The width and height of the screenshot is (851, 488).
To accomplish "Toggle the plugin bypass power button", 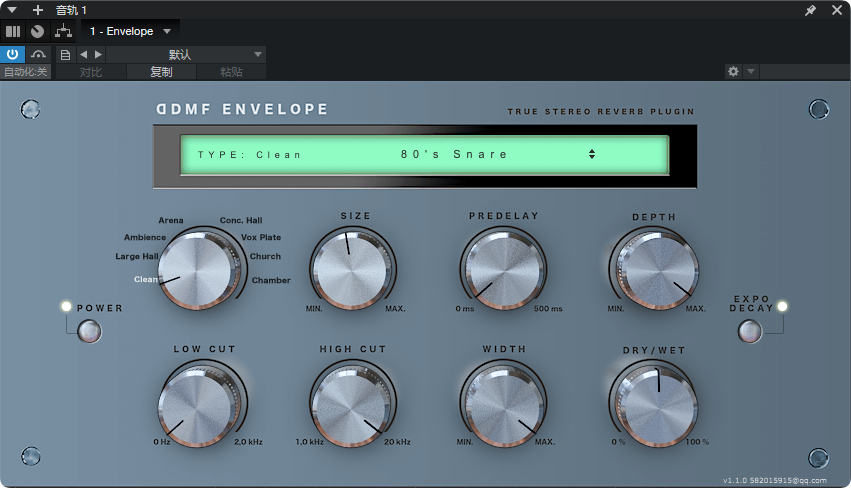I will (12, 54).
